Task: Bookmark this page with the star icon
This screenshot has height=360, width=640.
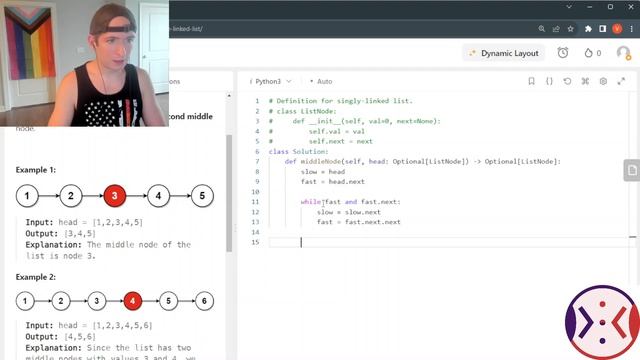Action: pos(570,29)
